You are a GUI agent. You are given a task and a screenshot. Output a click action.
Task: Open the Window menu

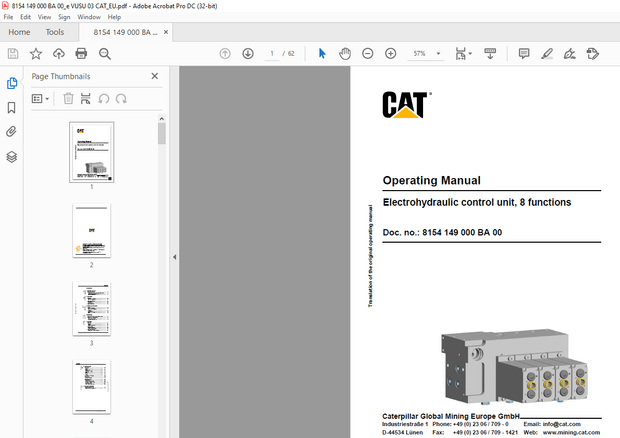pyautogui.click(x=89, y=17)
